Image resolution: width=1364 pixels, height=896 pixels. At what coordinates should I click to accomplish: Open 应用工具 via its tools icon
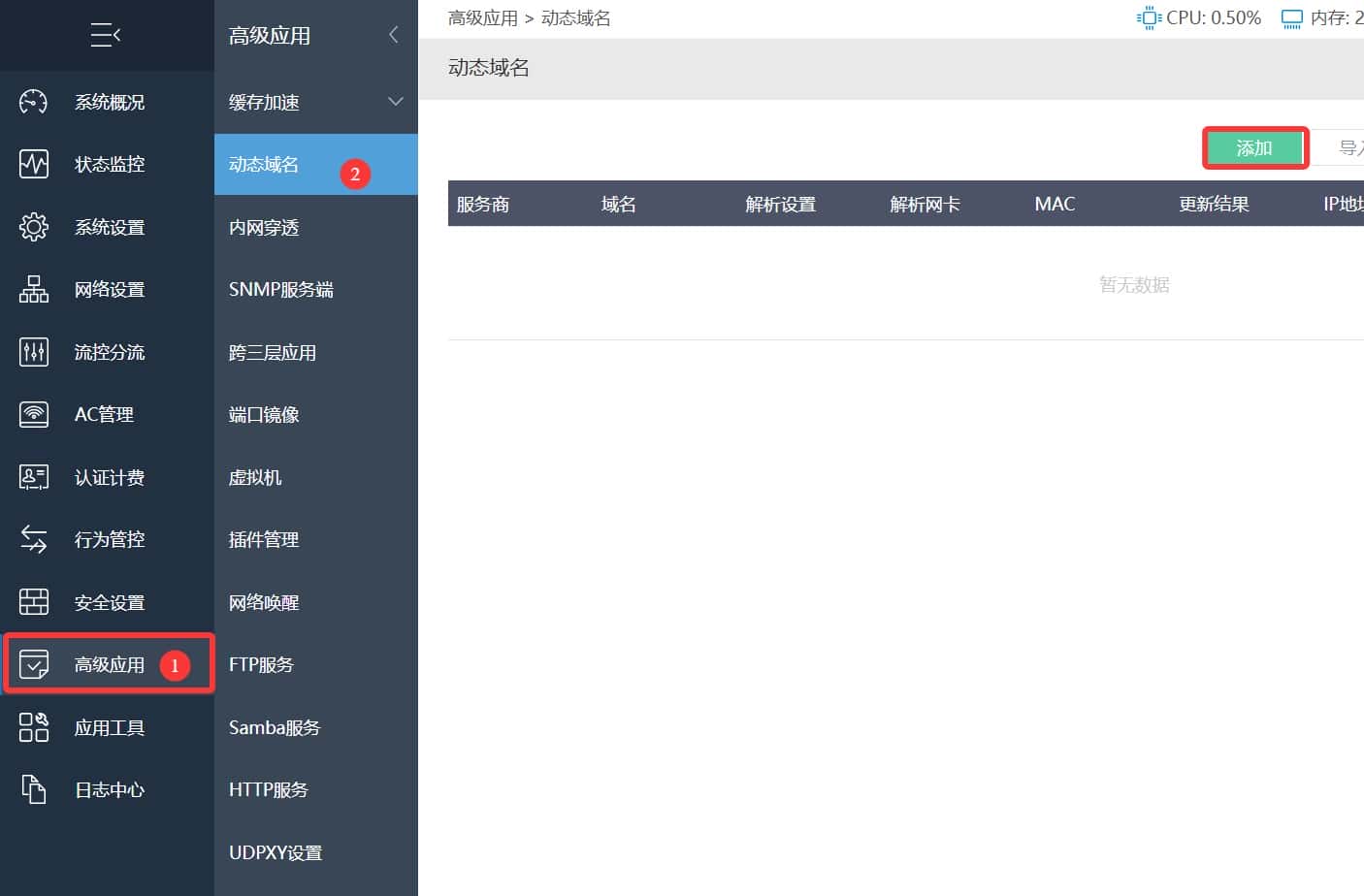point(33,727)
